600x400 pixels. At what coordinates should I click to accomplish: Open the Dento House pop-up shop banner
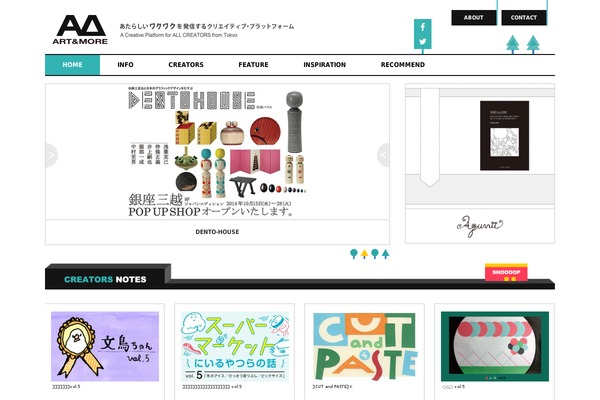[217, 152]
